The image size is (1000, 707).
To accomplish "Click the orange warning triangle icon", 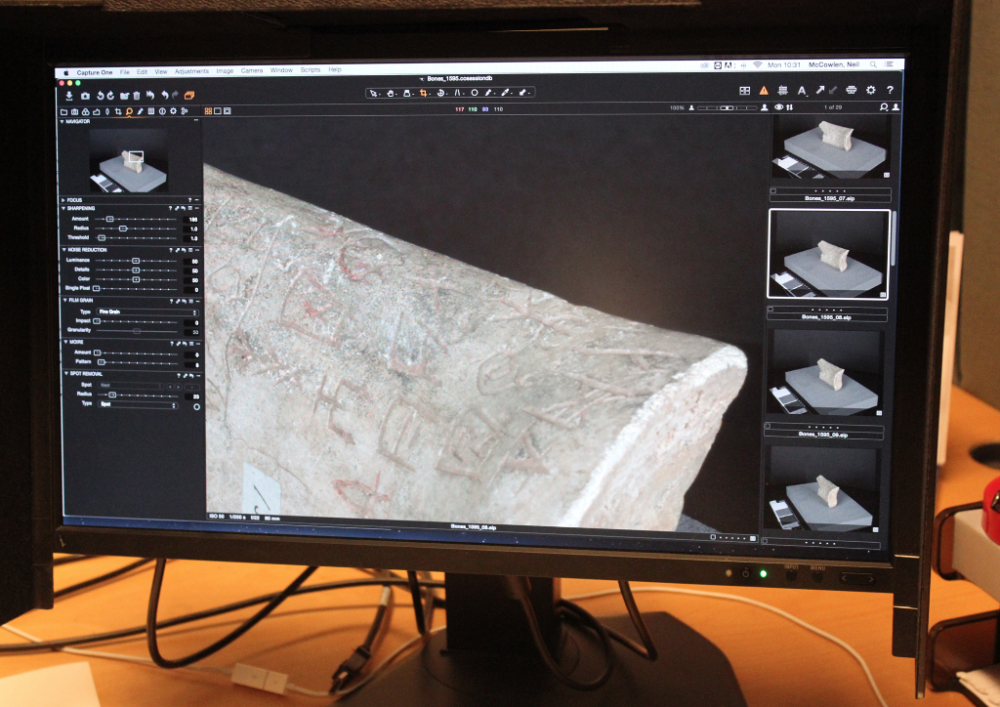I will pyautogui.click(x=764, y=91).
